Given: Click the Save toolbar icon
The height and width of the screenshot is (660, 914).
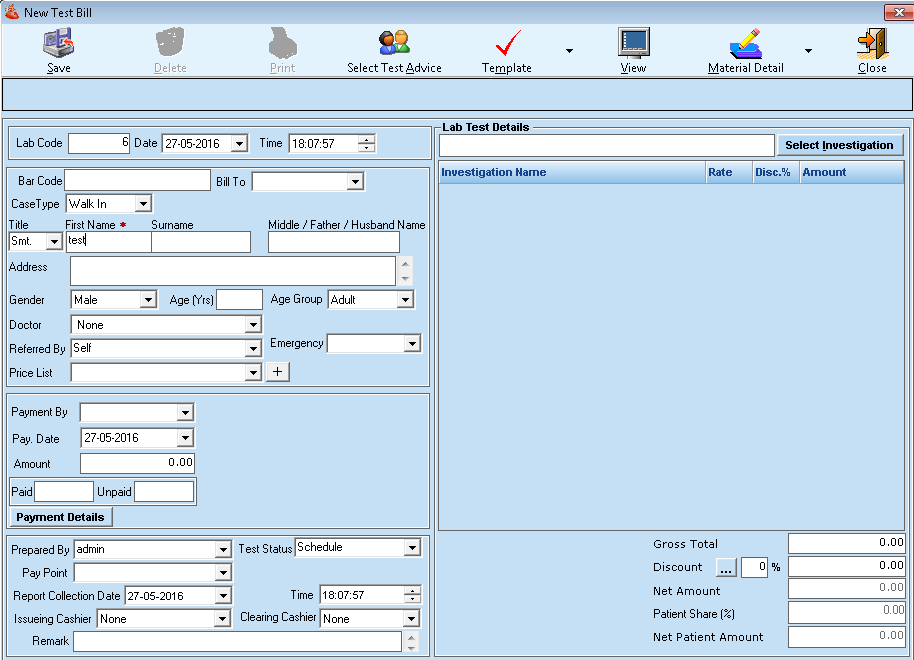Looking at the screenshot, I should [58, 43].
